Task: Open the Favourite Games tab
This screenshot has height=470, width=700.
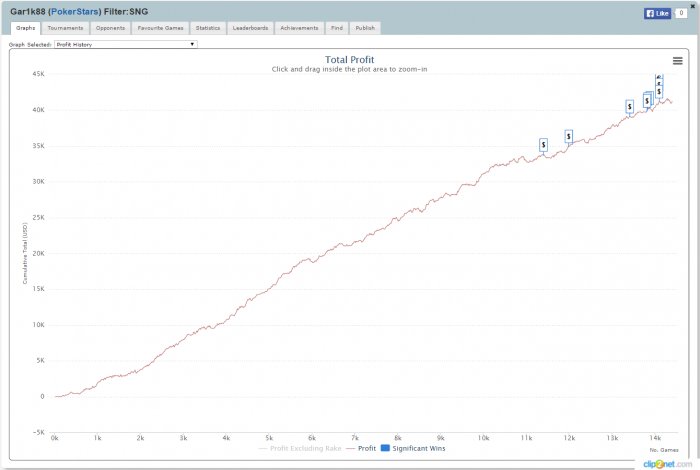Action: (x=160, y=28)
